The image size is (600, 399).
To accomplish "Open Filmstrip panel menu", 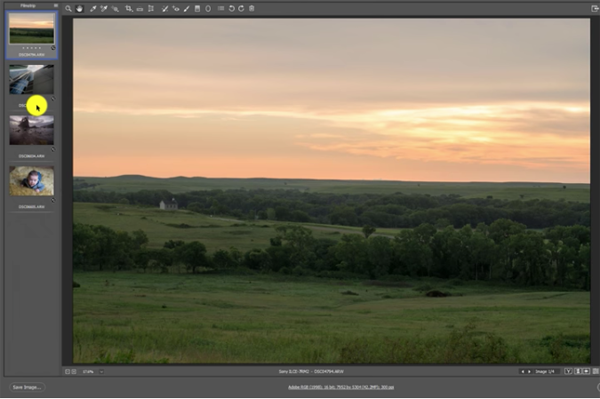I will (56, 5).
